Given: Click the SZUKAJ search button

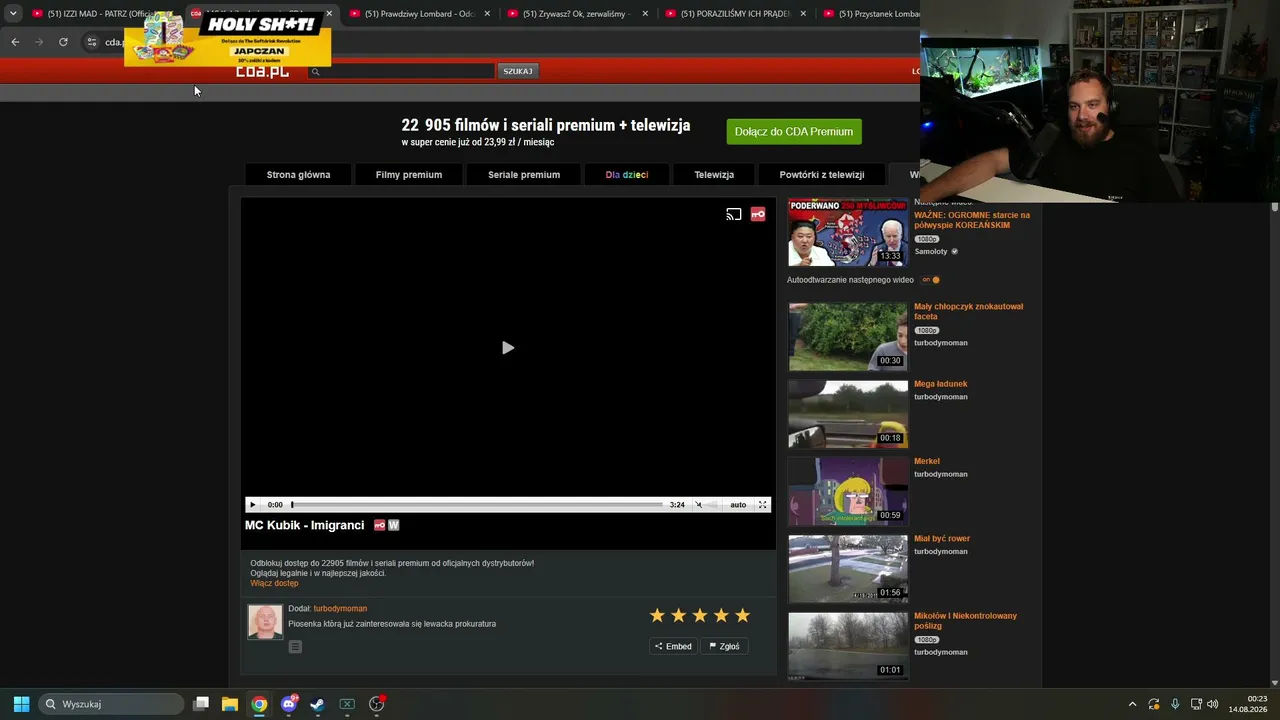Looking at the screenshot, I should pos(518,71).
